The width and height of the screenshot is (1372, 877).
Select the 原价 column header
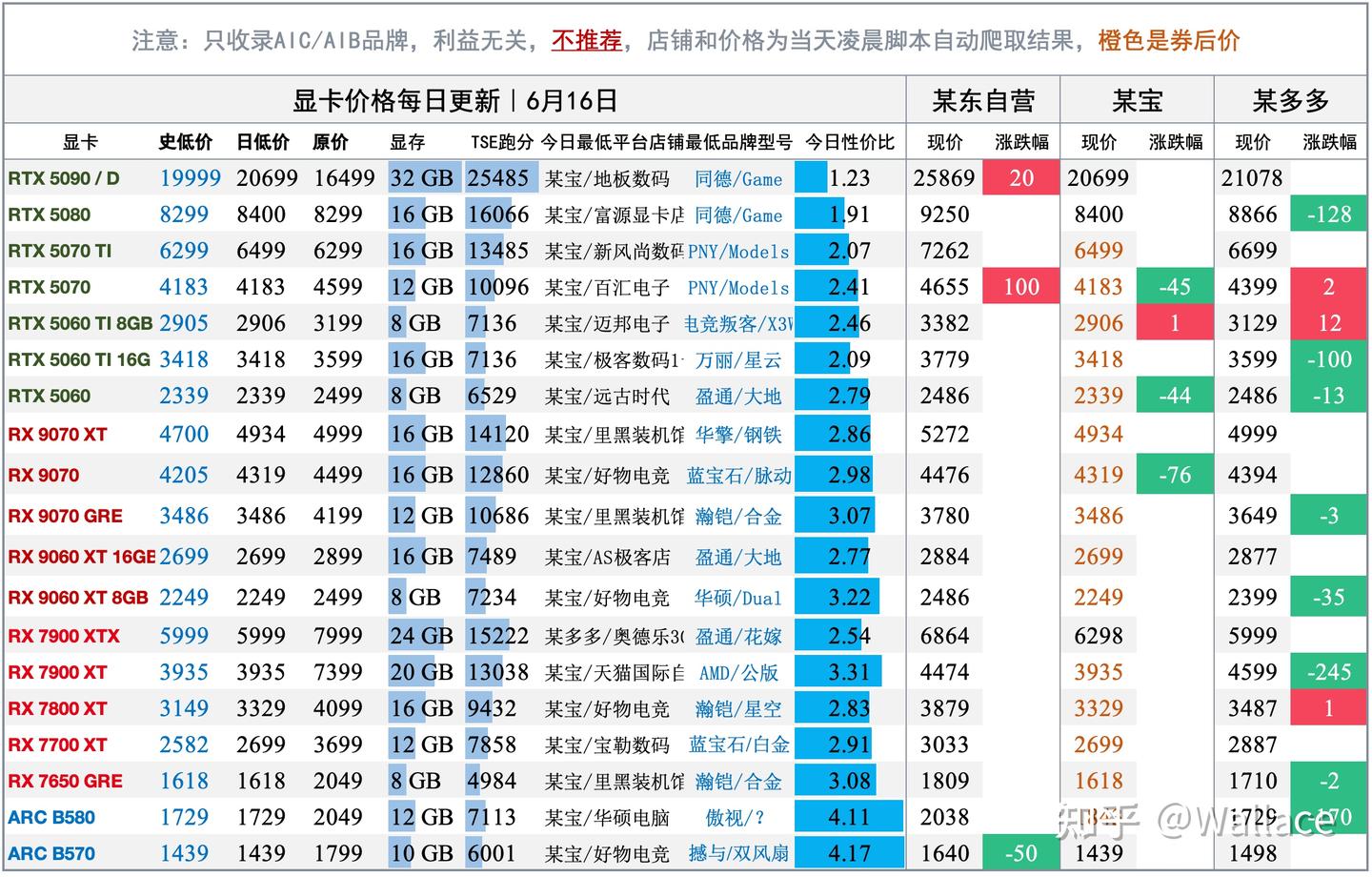tap(330, 142)
